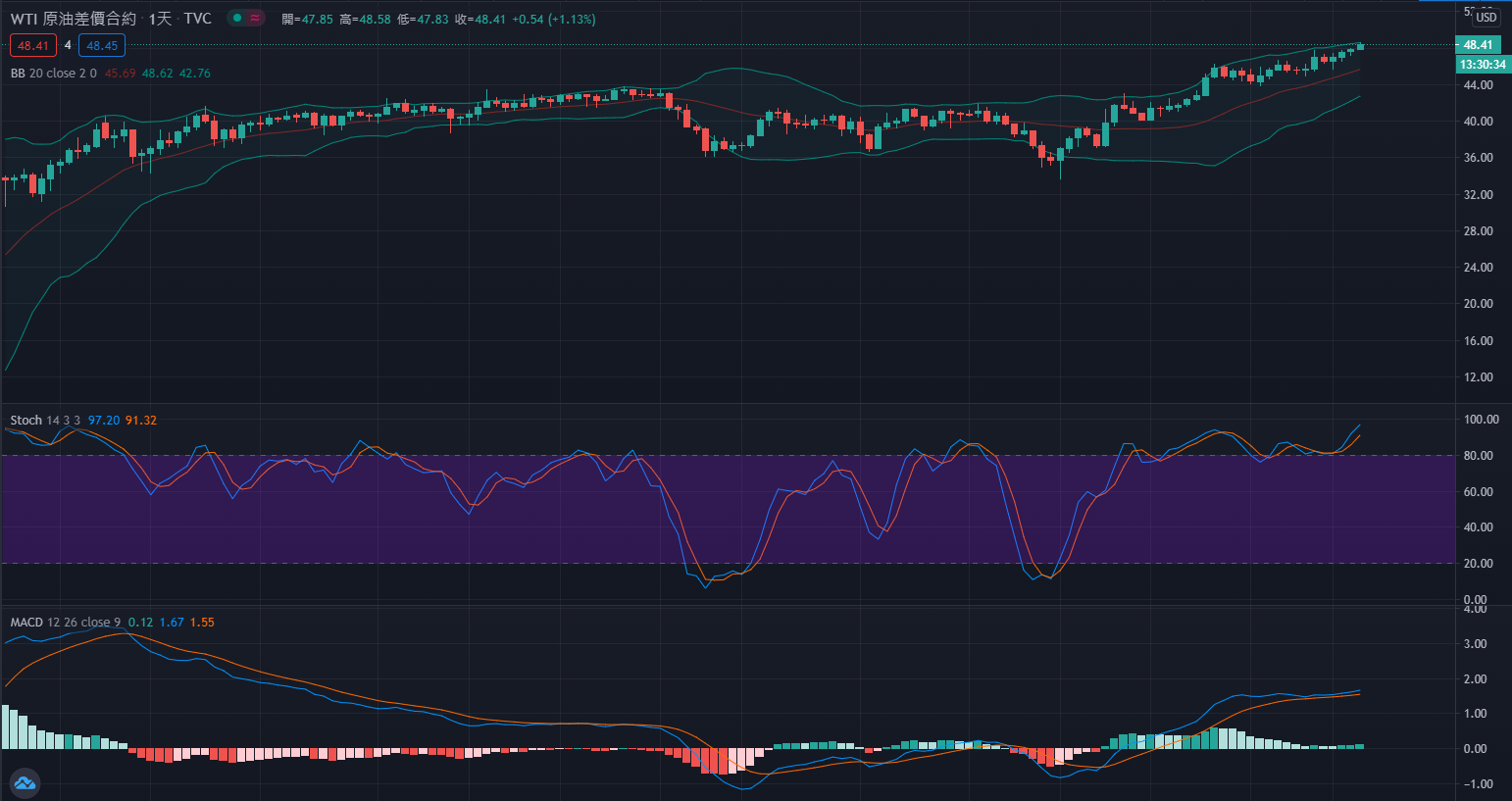Click the Stoch %K value 97.20
1512x801 pixels.
pyautogui.click(x=104, y=421)
